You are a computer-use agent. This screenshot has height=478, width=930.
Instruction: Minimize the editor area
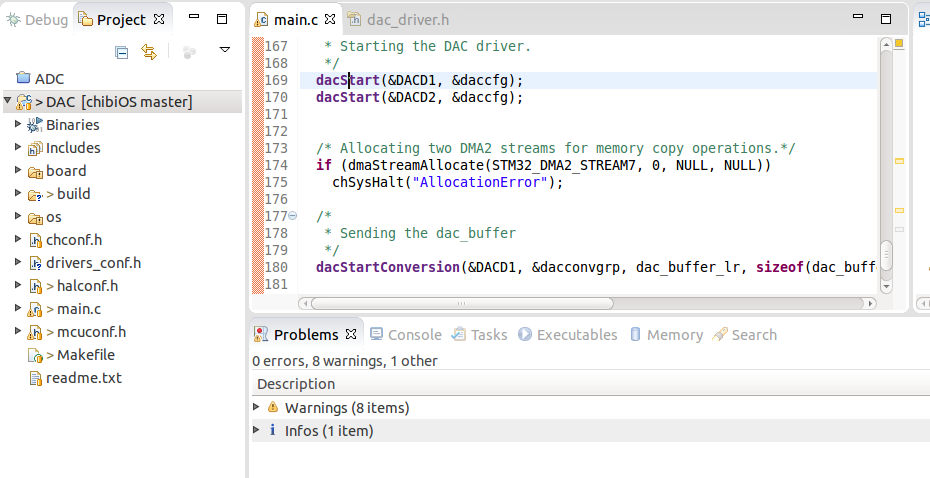pos(858,17)
